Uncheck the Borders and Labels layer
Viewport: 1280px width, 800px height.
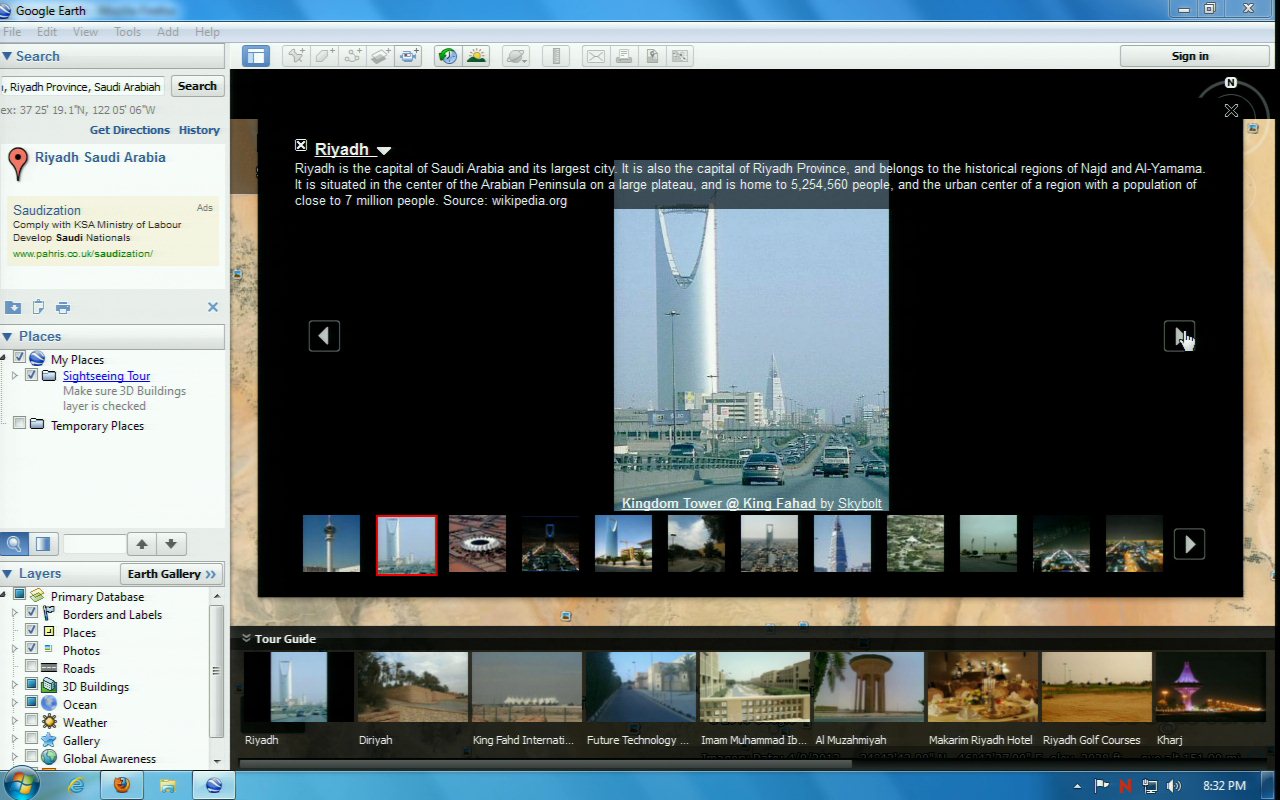point(32,614)
